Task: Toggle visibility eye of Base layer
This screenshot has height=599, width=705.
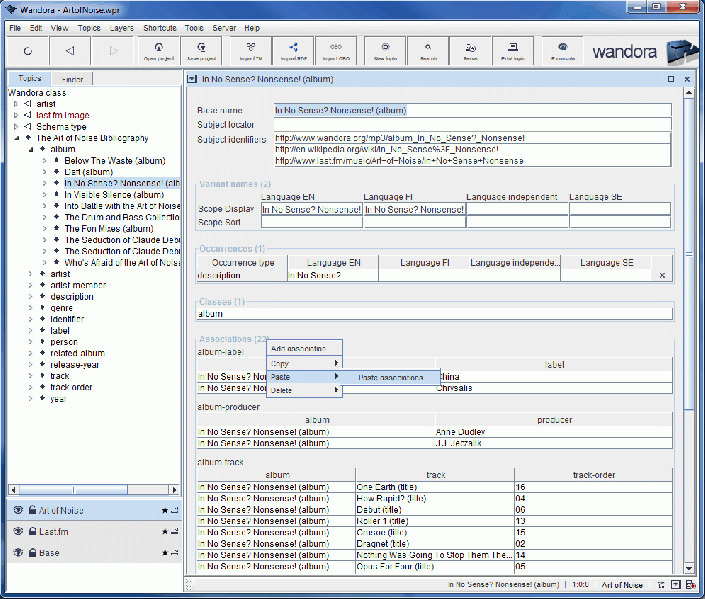Action: pos(18,552)
